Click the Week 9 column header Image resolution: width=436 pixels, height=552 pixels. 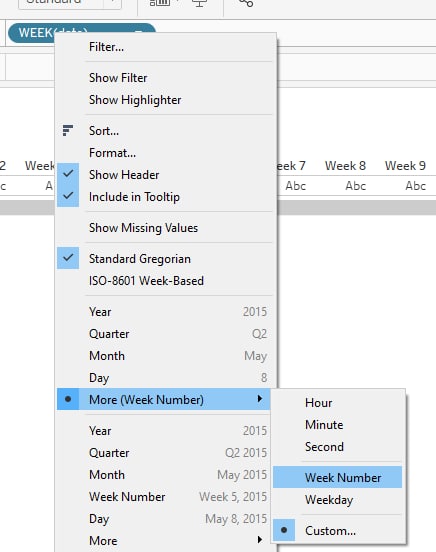click(405, 166)
